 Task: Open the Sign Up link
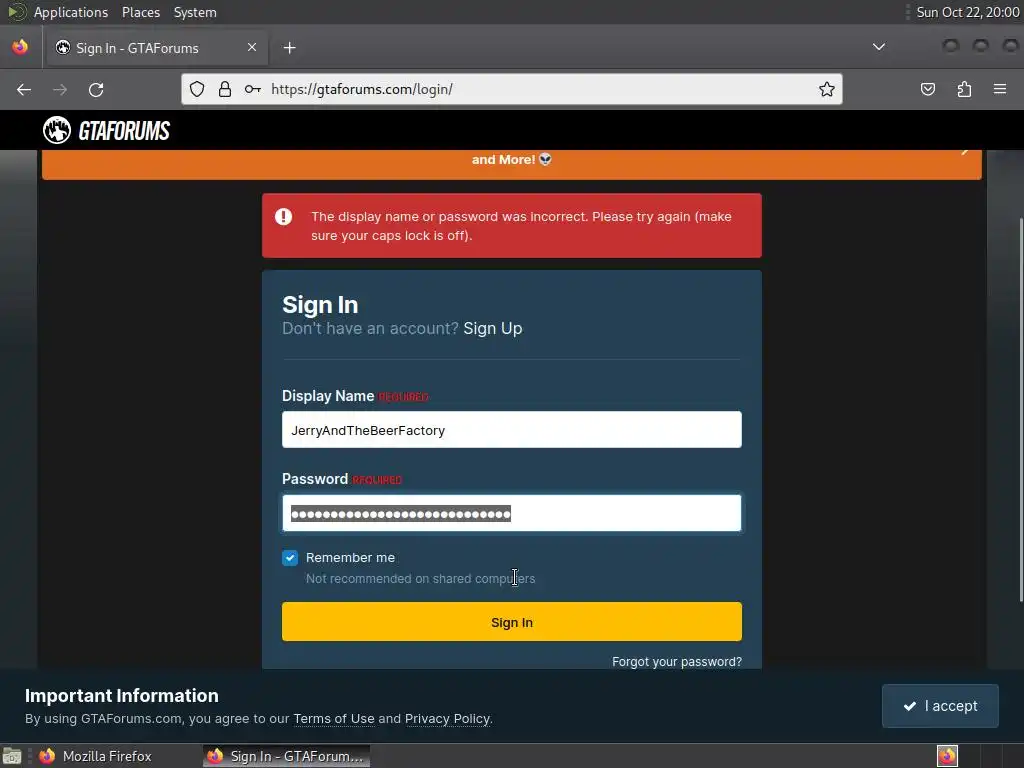coord(492,328)
